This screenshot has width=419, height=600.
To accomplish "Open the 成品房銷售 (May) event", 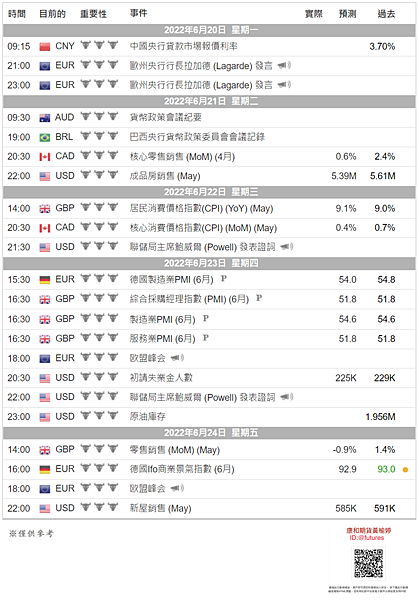I will tap(165, 176).
